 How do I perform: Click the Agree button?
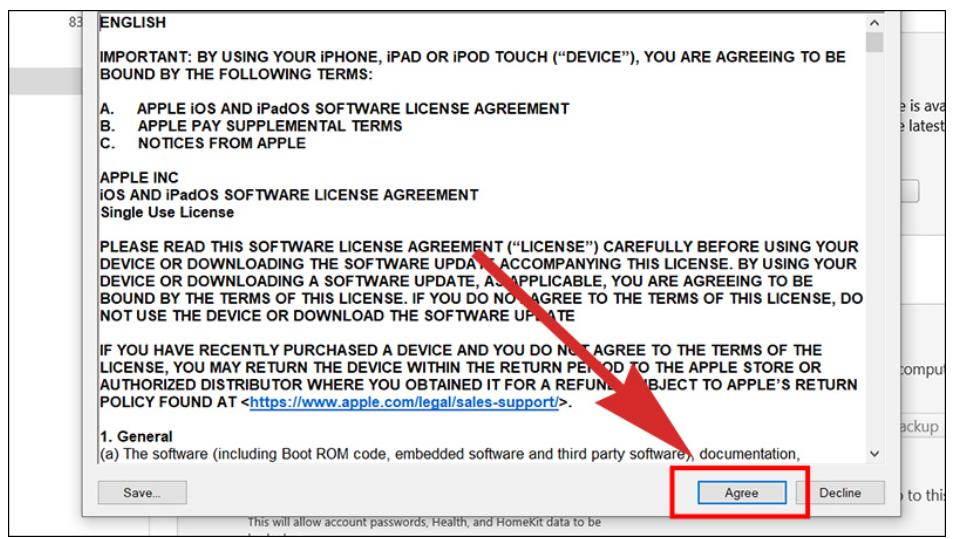tap(741, 493)
